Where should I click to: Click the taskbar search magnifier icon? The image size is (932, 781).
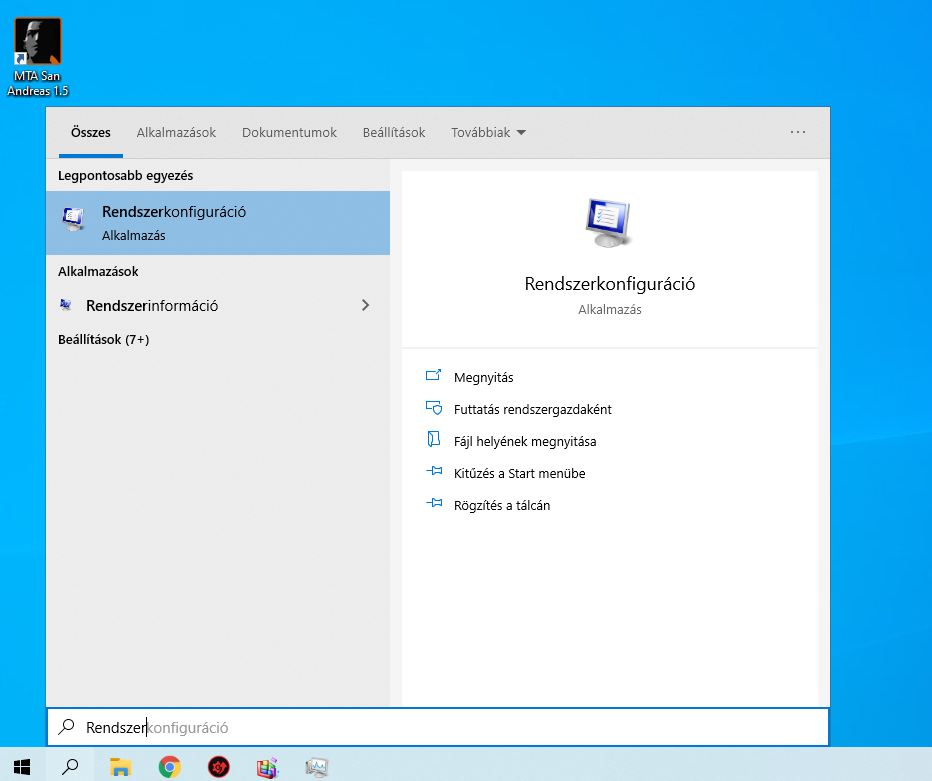coord(70,766)
